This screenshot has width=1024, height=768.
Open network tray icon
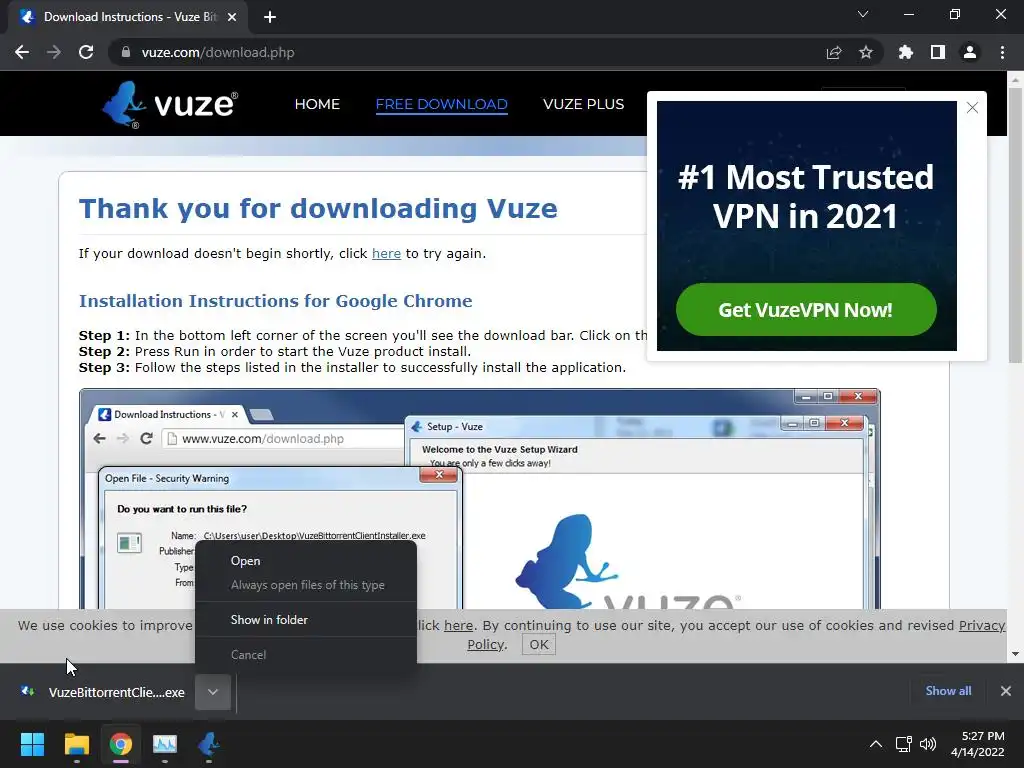pyautogui.click(x=904, y=744)
